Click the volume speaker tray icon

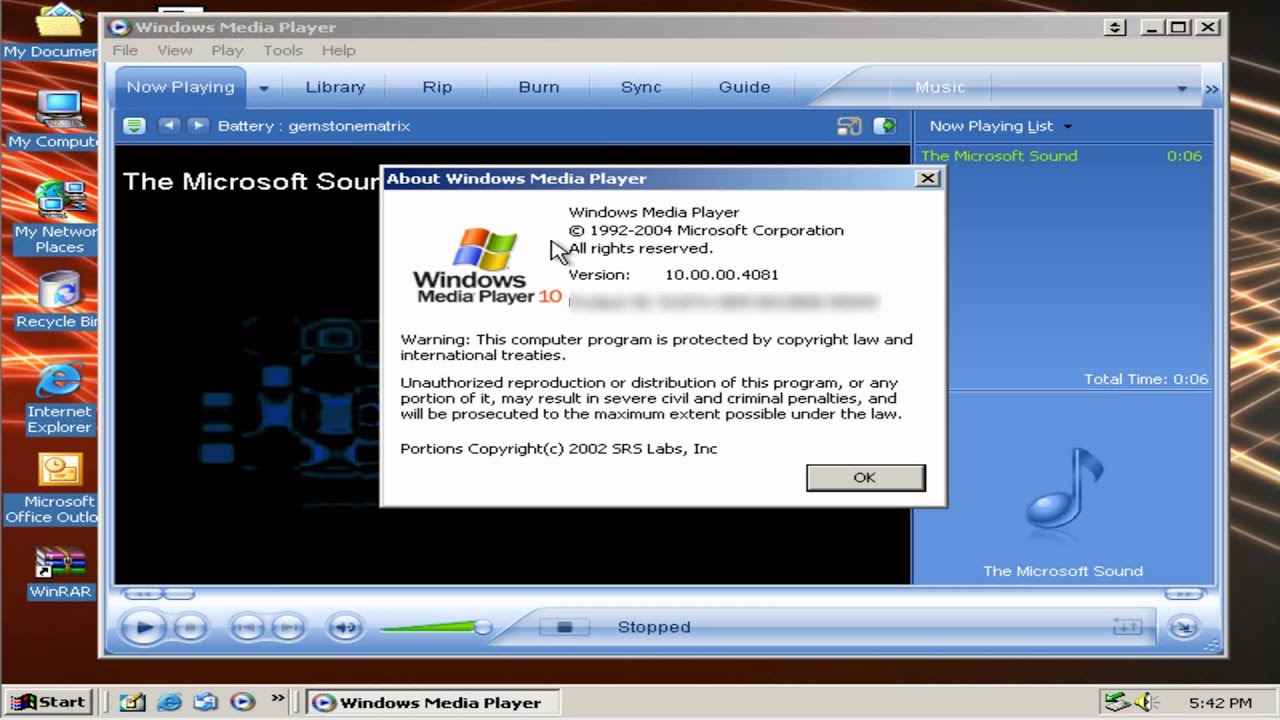tap(1146, 703)
